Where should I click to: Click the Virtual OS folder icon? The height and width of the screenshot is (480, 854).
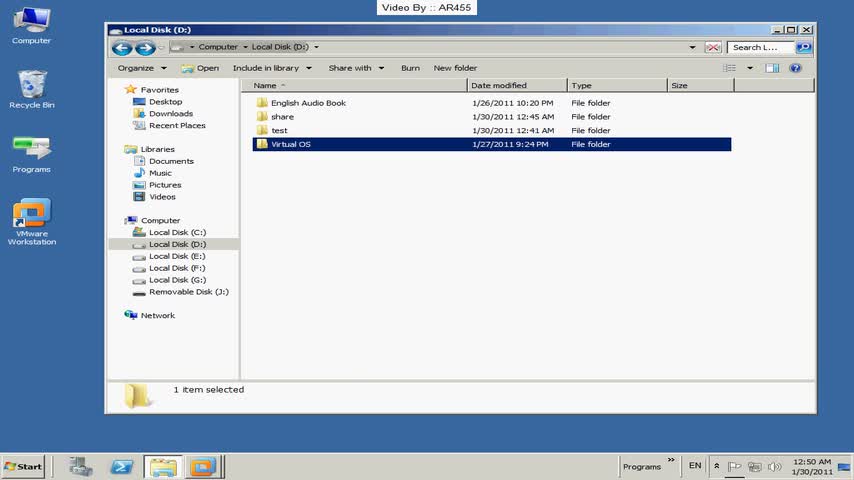(x=262, y=144)
